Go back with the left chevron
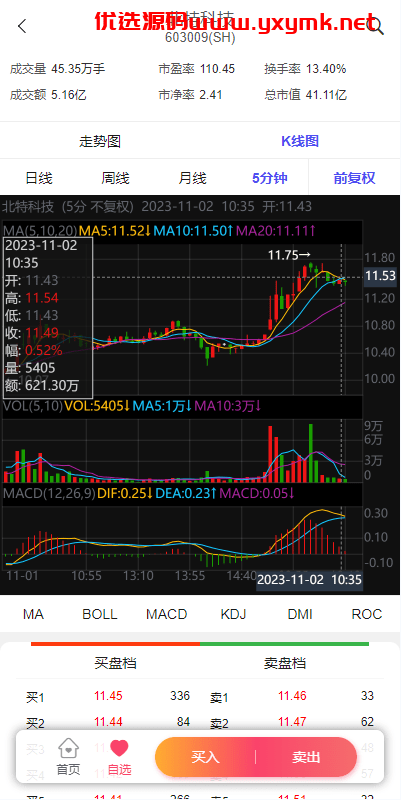This screenshot has height=800, width=401. [21, 26]
